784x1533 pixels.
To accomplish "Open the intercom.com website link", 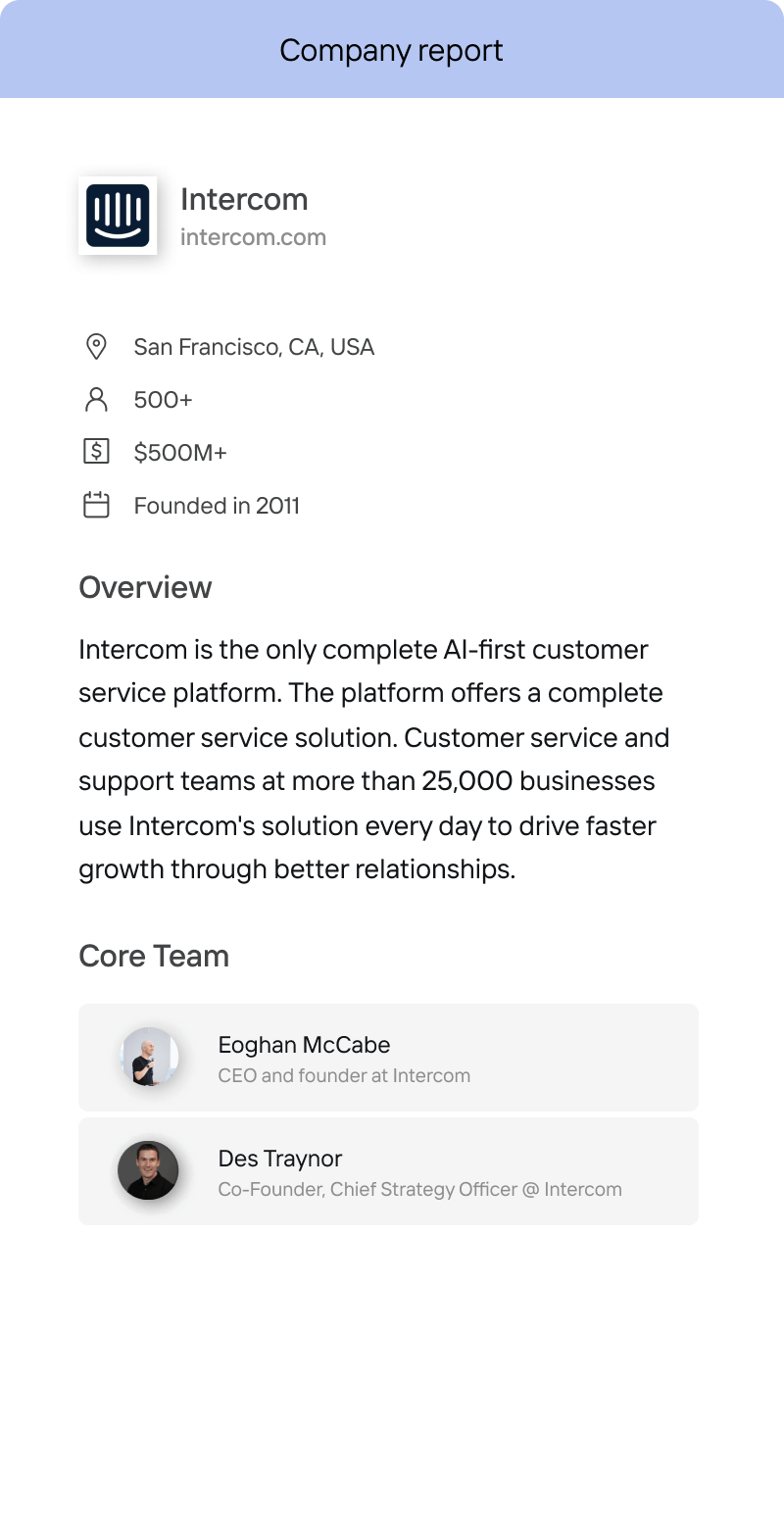I will click(x=254, y=236).
